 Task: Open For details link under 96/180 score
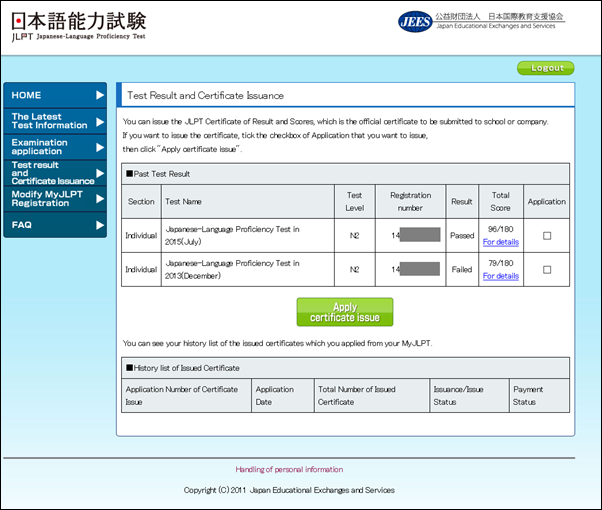coord(501,242)
